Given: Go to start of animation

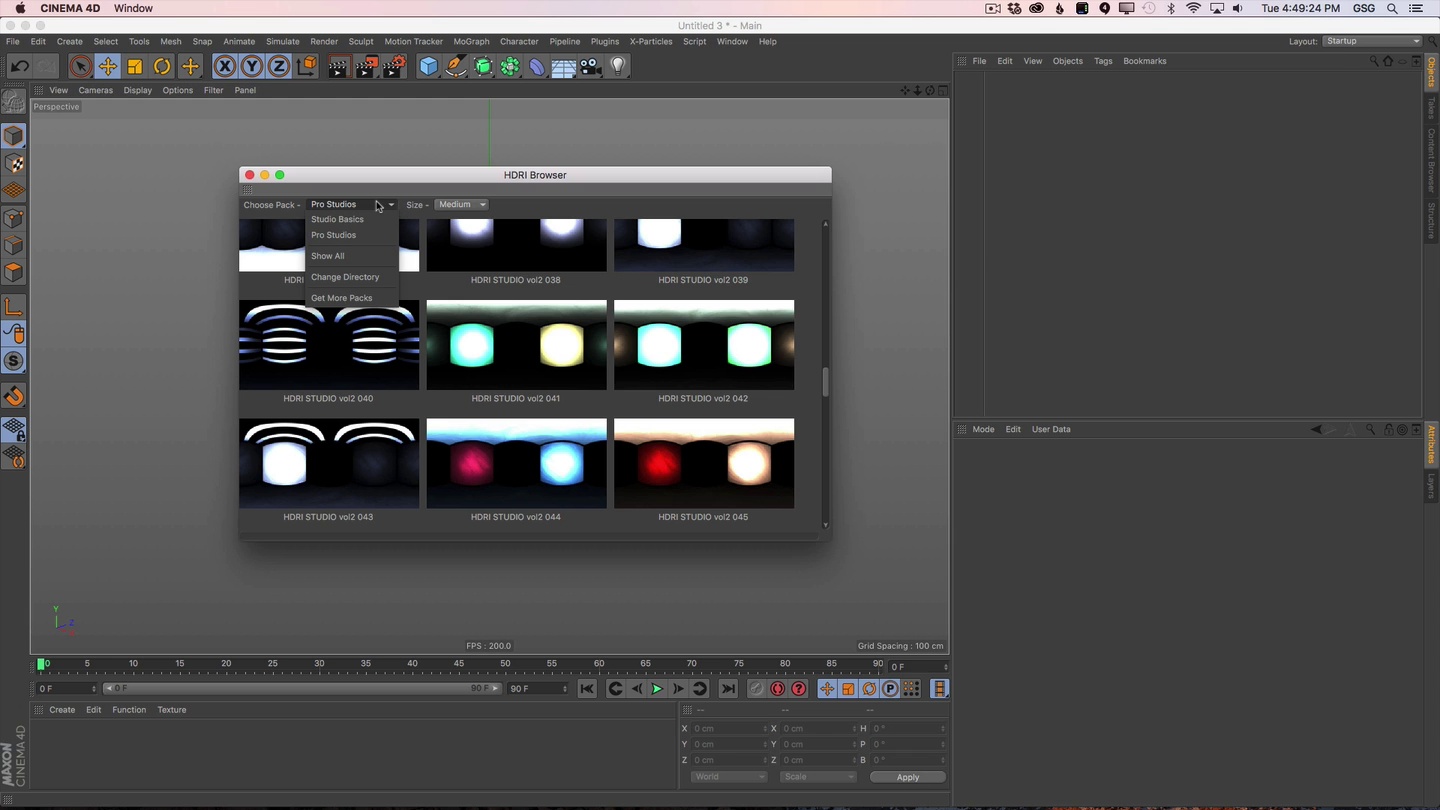Looking at the screenshot, I should (x=587, y=688).
